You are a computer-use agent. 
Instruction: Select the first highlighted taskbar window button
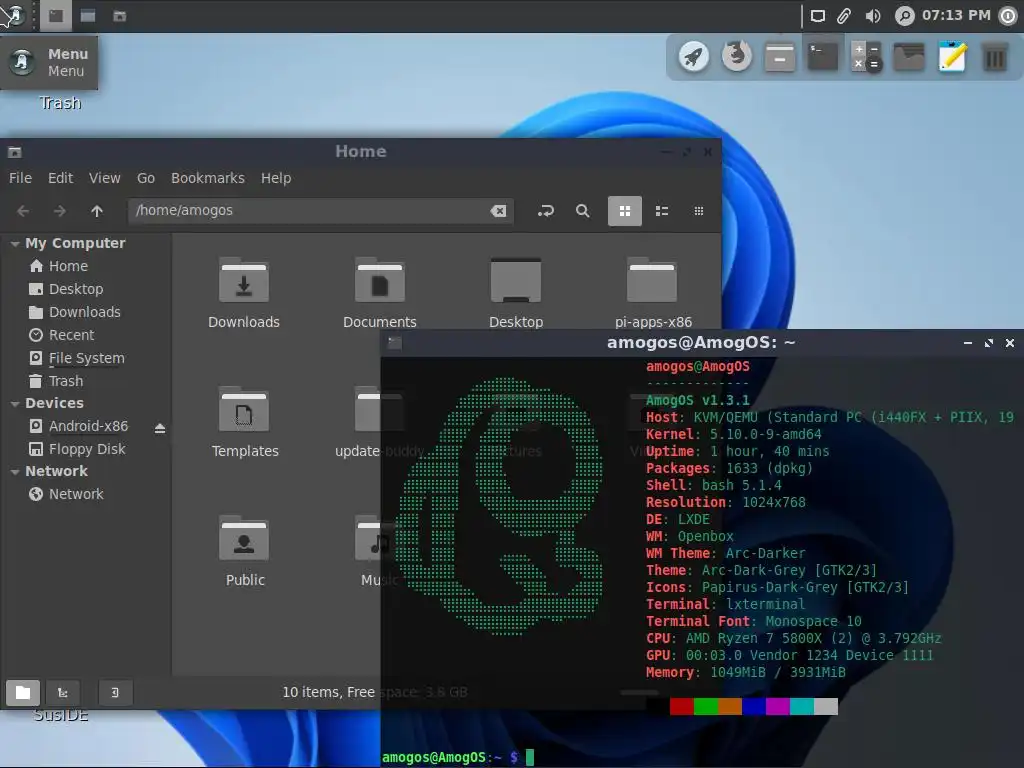pyautogui.click(x=56, y=16)
